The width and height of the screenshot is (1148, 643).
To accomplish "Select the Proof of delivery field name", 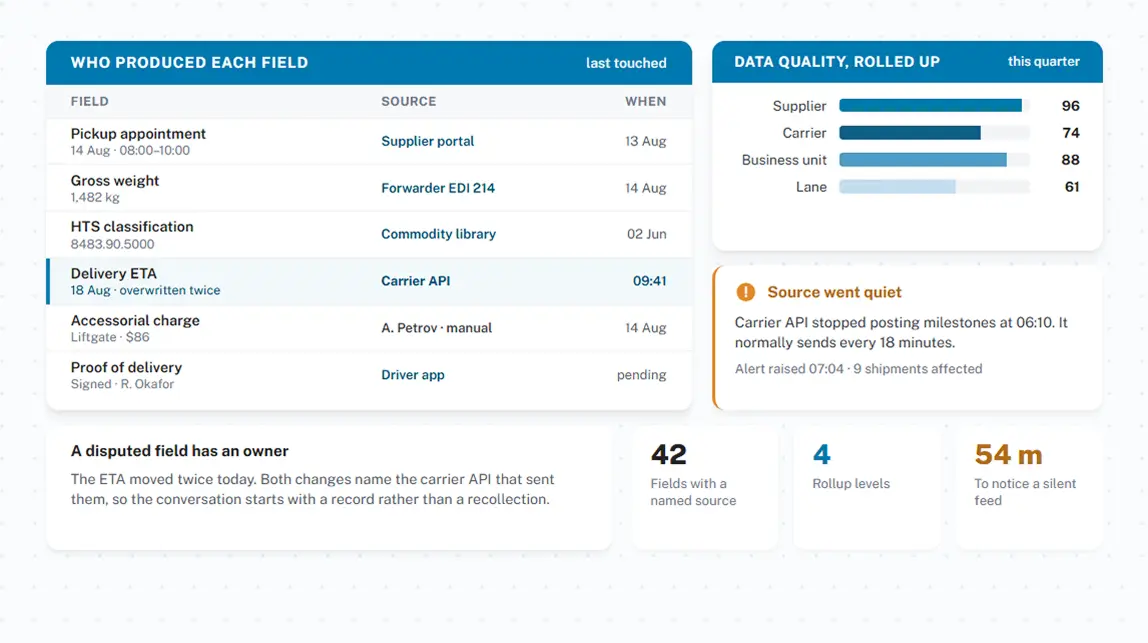I will [126, 368].
